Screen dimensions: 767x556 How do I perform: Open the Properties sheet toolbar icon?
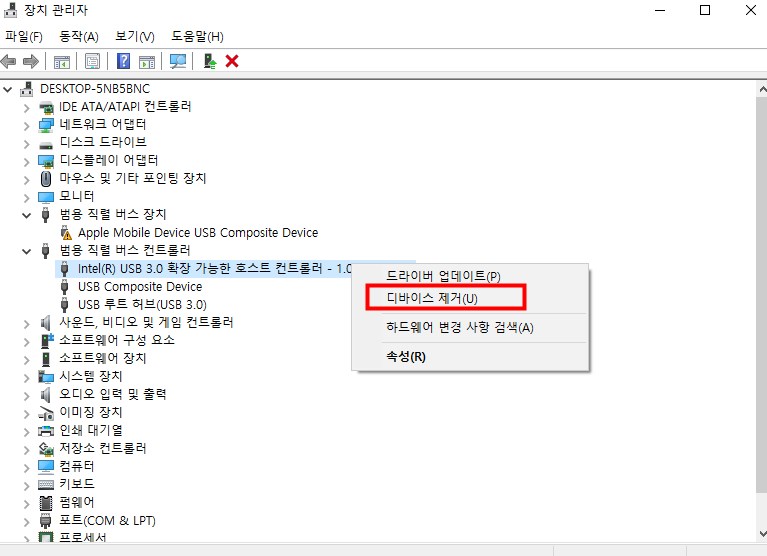pyautogui.click(x=92, y=62)
